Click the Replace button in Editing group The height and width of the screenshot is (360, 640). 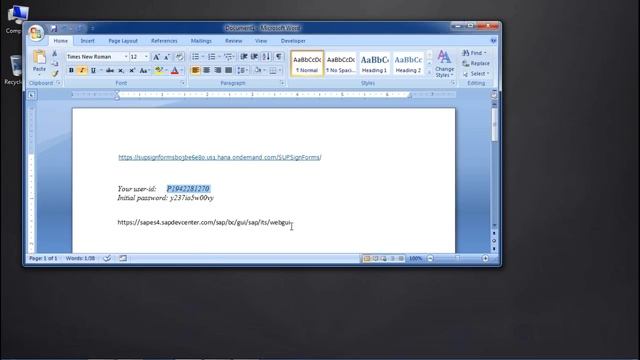476,63
